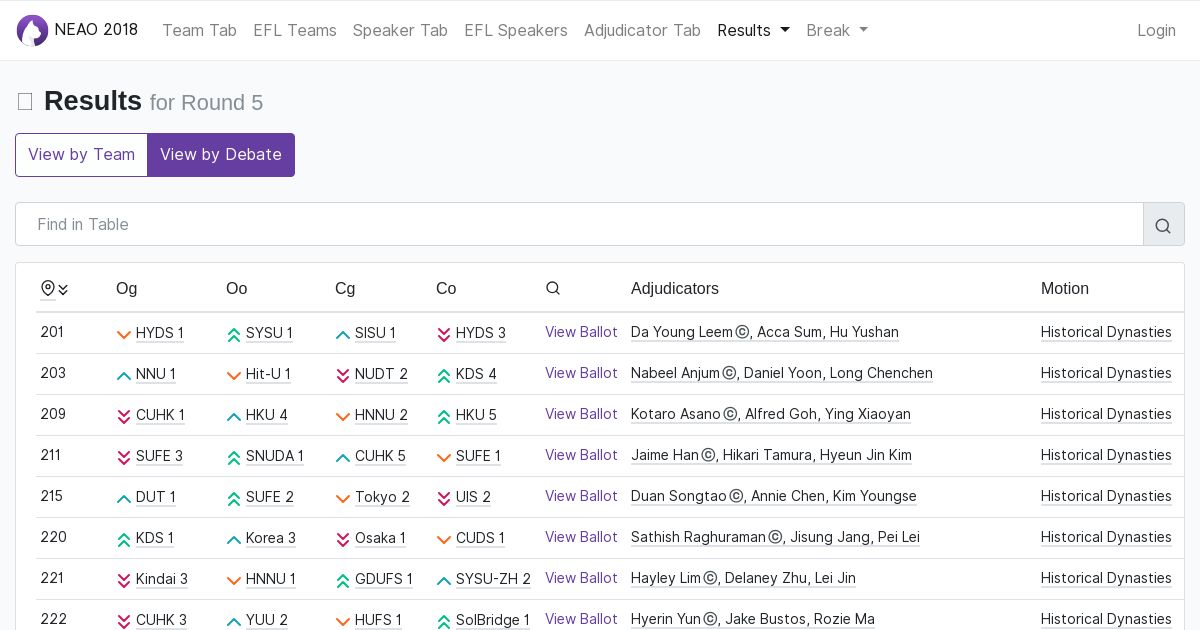1200x630 pixels.
Task: Expand the Break dropdown menu
Action: [837, 30]
